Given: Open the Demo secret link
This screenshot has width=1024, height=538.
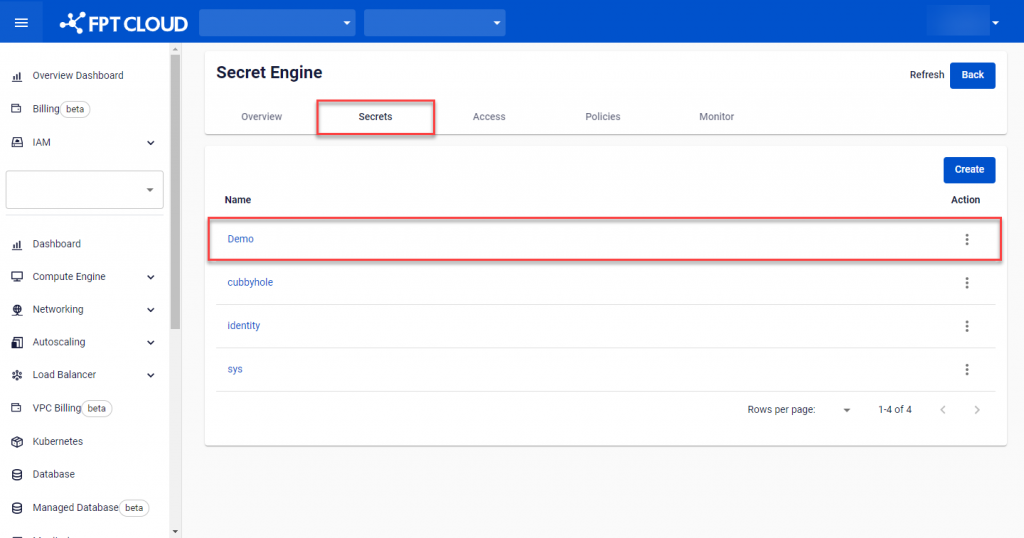Looking at the screenshot, I should click(x=241, y=240).
